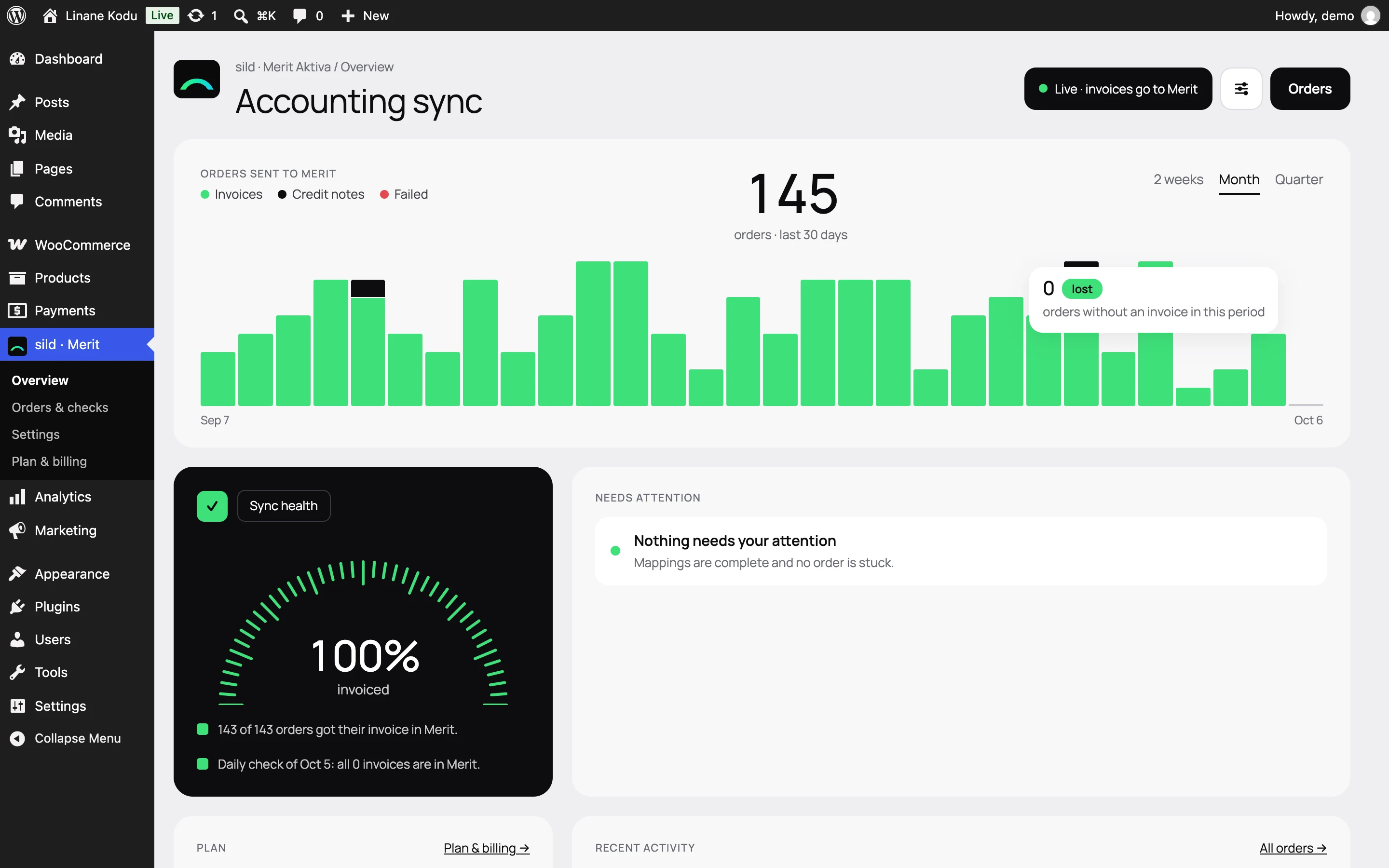Open the search magnifier icon

tap(241, 15)
